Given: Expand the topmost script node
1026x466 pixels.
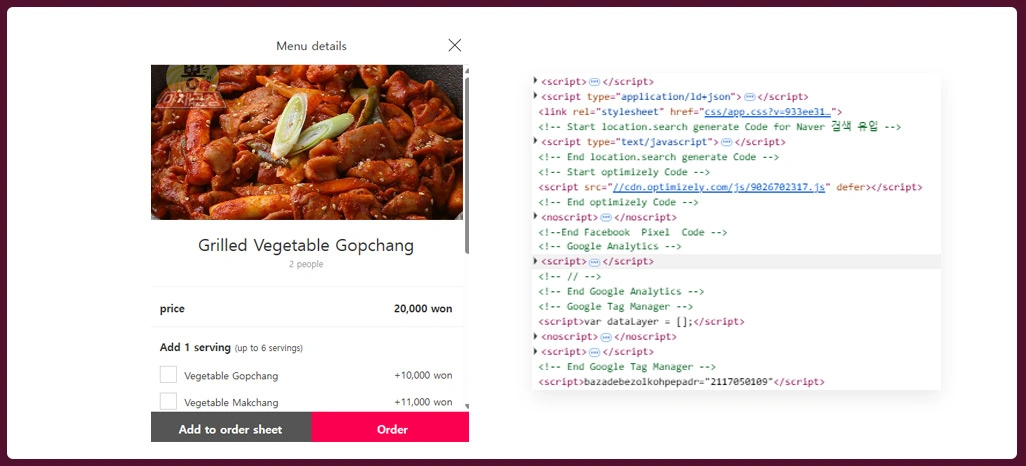Looking at the screenshot, I should pos(536,81).
